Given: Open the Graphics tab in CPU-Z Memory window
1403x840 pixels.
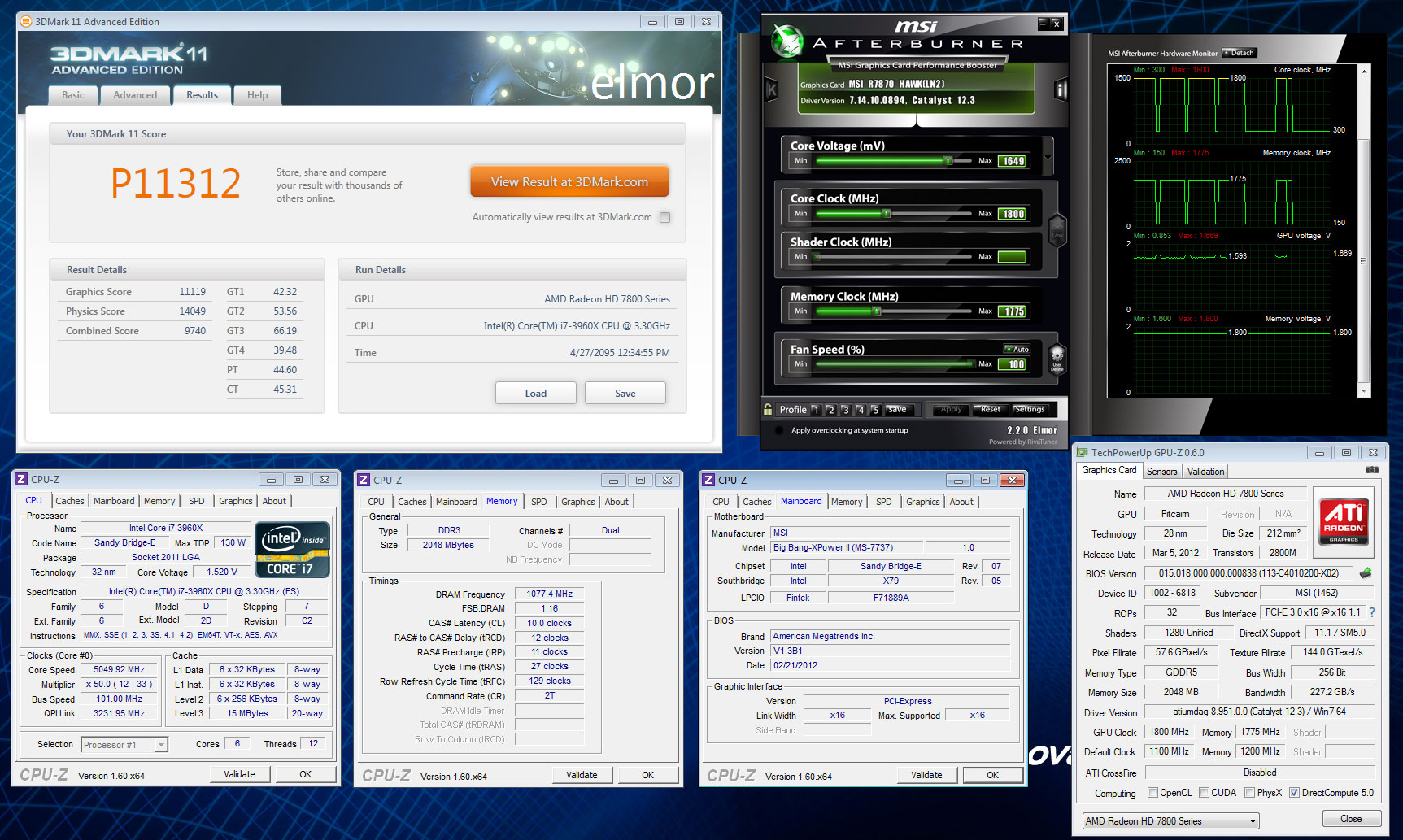Looking at the screenshot, I should pyautogui.click(x=578, y=502).
